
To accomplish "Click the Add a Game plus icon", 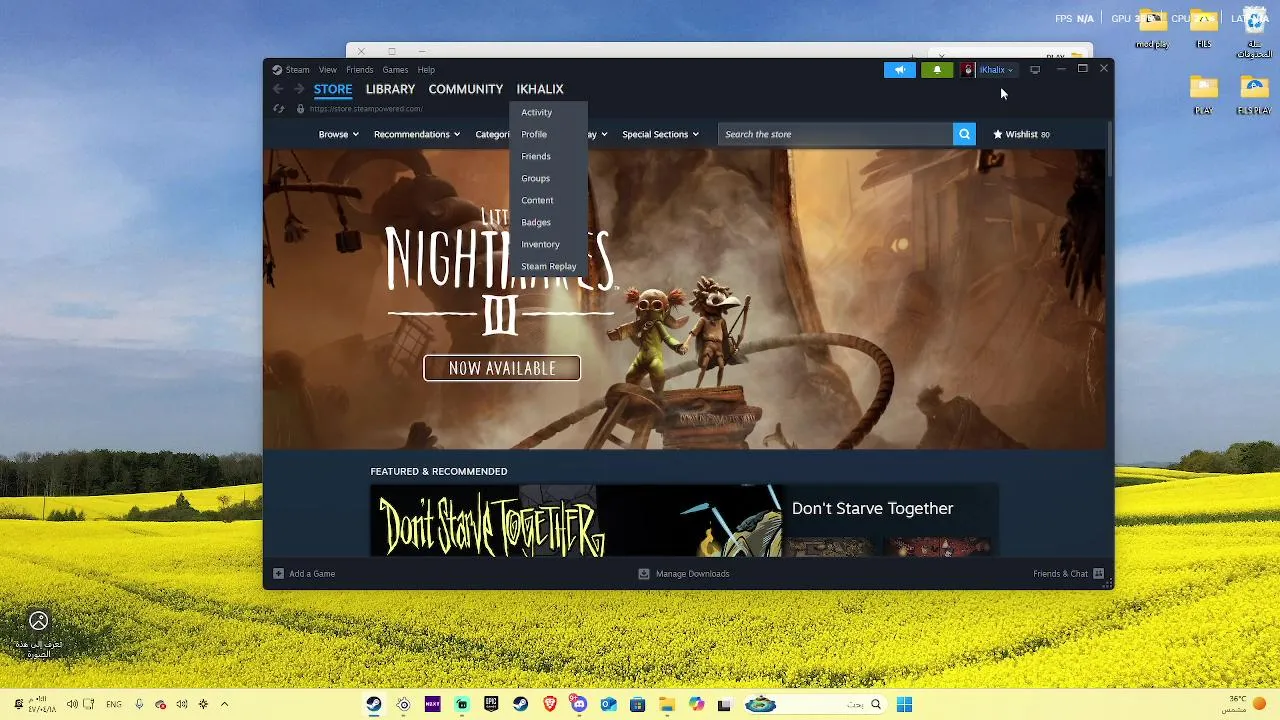I will pyautogui.click(x=278, y=574).
